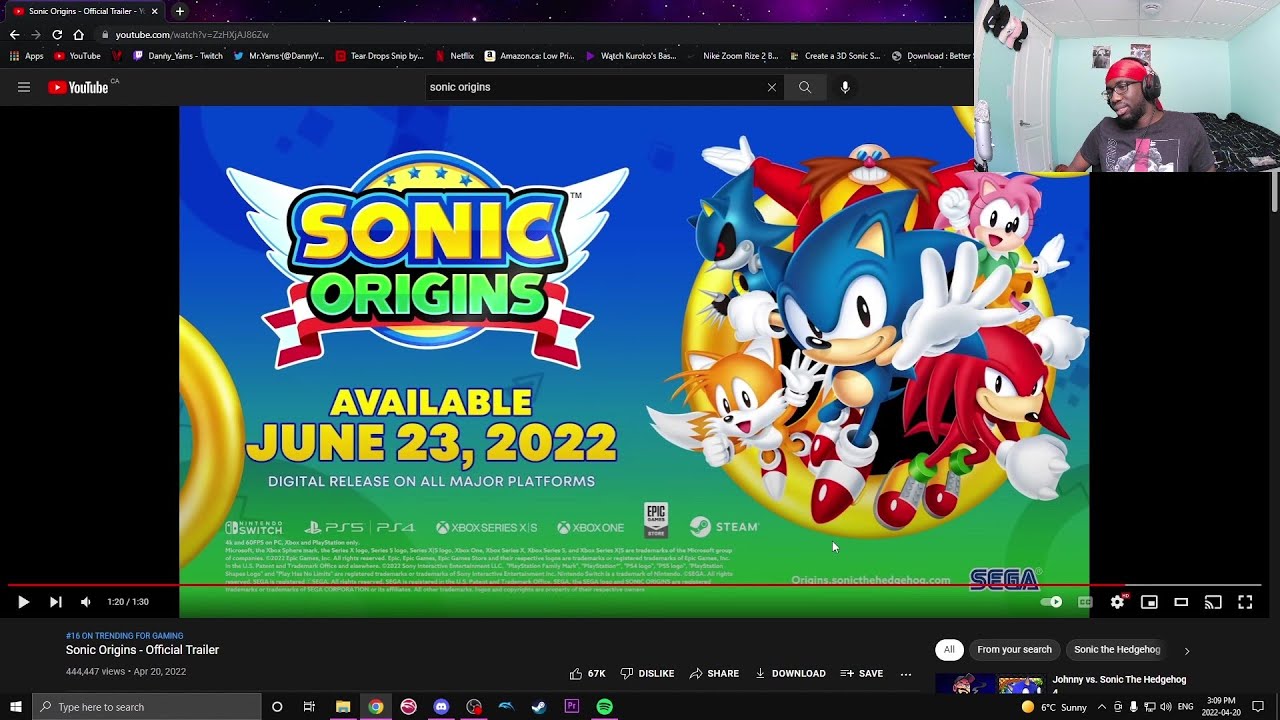This screenshot has height=720, width=1280.
Task: Click the Windows taskbar search box
Action: coord(147,707)
